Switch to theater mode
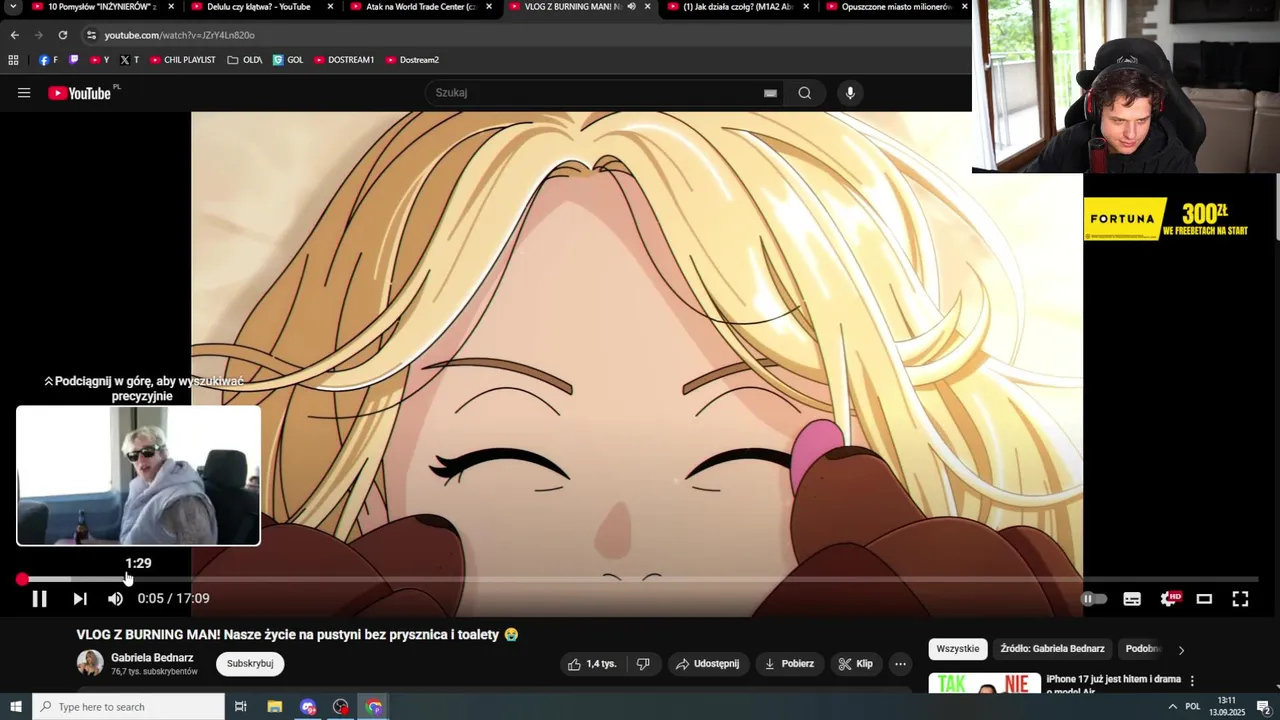Image resolution: width=1280 pixels, height=720 pixels. point(1204,599)
